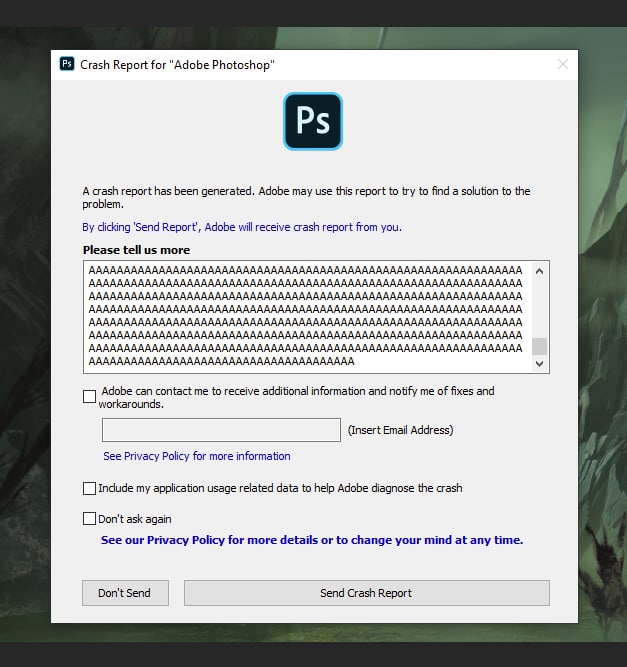Click the '(Insert Email Address)' label
627x667 pixels.
pos(401,430)
